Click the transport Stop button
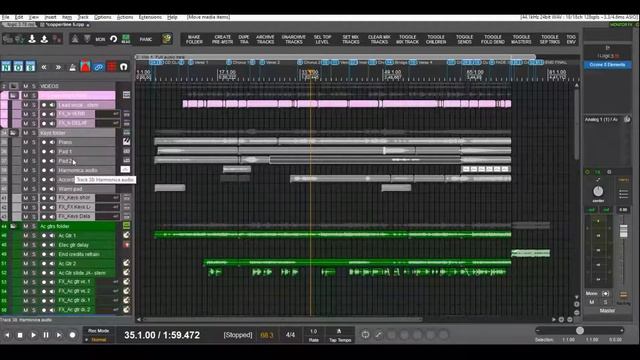This screenshot has height=360, width=640. [x=20, y=335]
